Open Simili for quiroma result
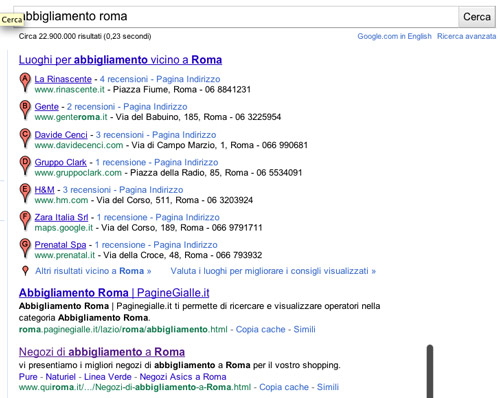This screenshot has width=500, height=398. pos(328,387)
